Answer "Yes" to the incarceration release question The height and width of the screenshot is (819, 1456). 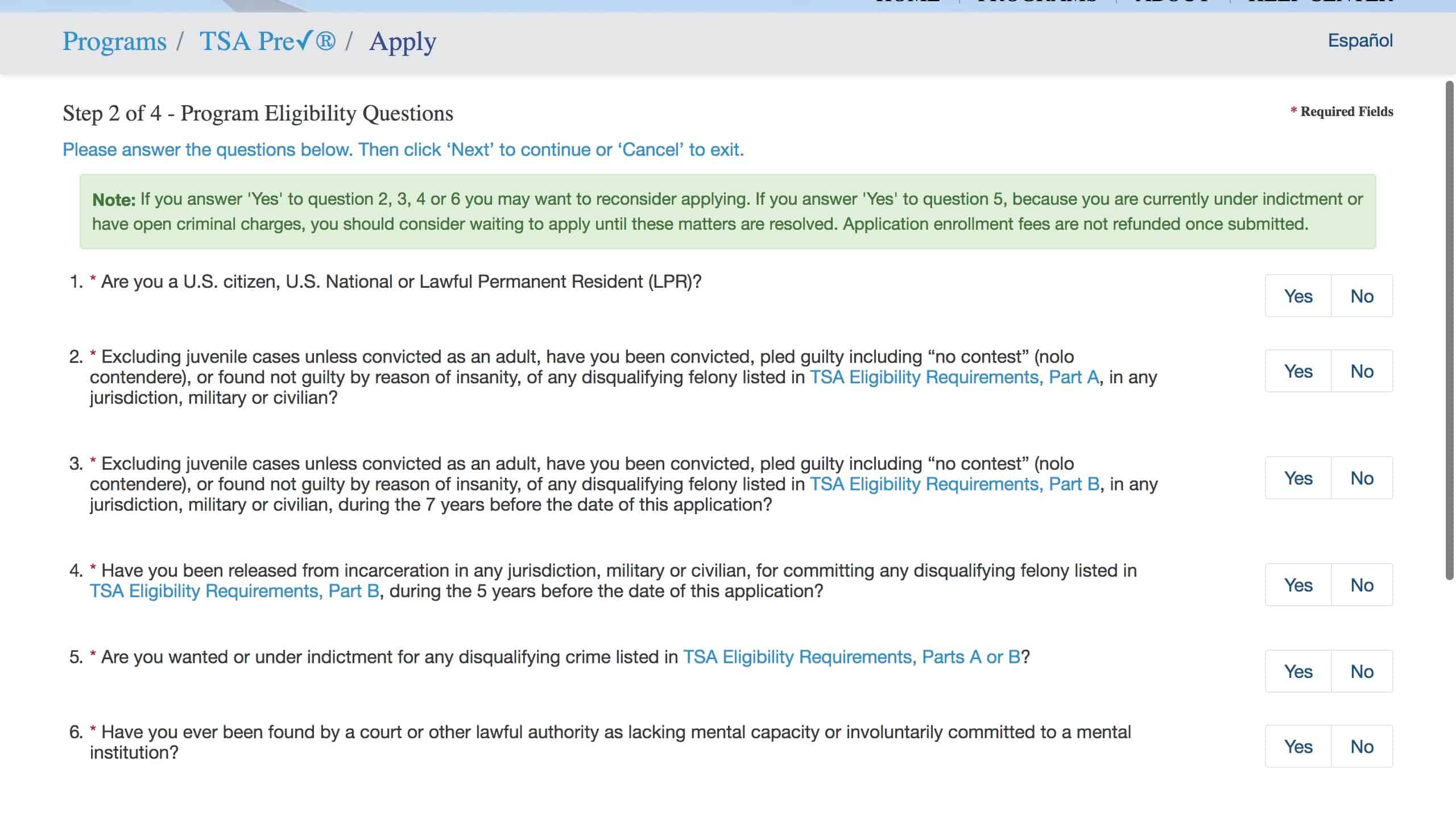tap(1297, 584)
